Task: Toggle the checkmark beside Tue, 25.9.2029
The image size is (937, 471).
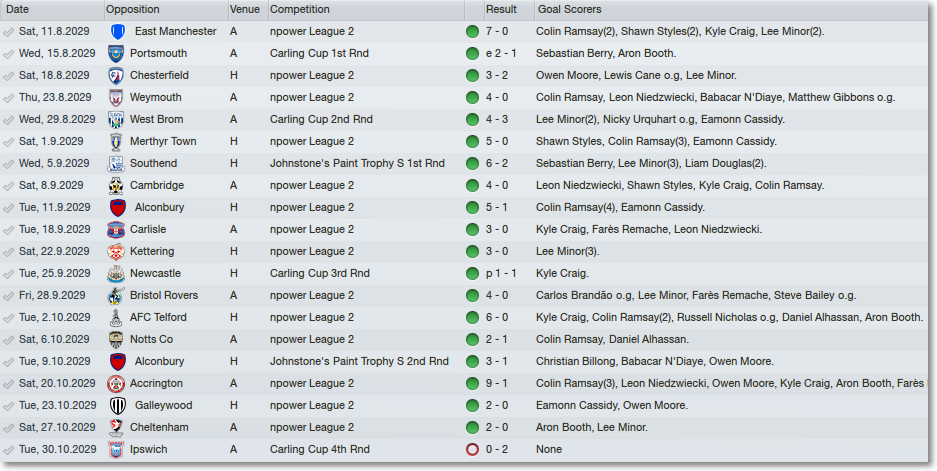Action: 8,274
